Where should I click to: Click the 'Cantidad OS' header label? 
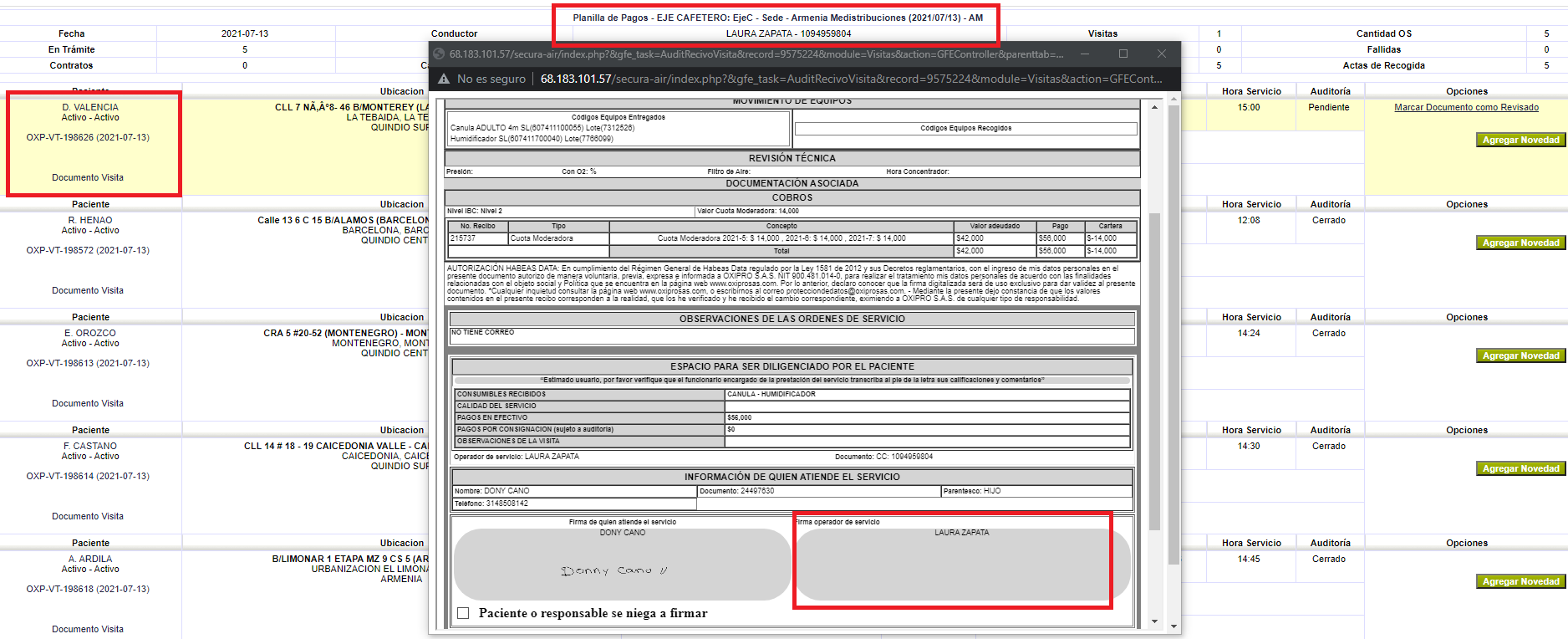pos(1383,33)
